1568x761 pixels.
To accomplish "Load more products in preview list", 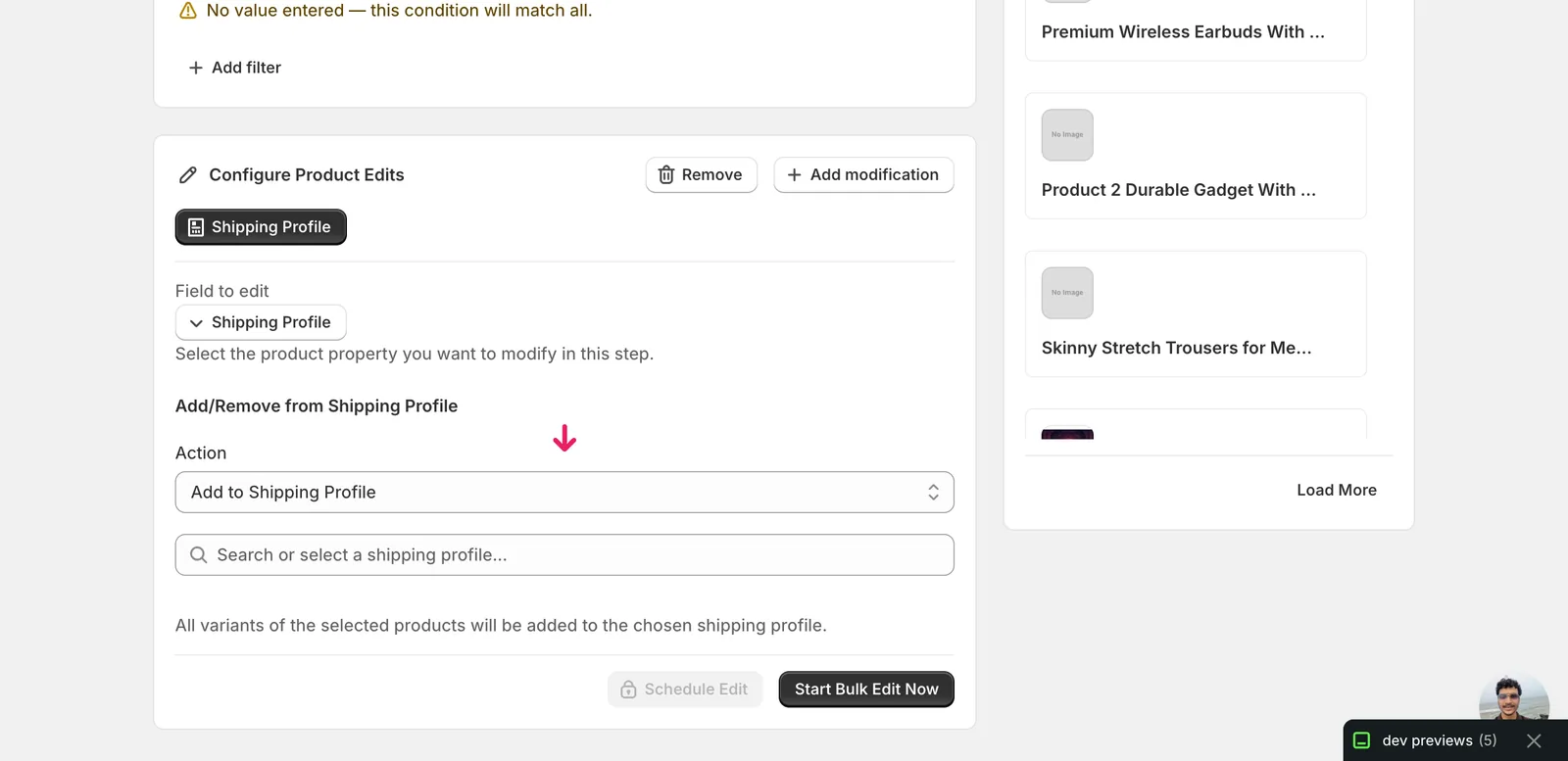I will coord(1337,491).
